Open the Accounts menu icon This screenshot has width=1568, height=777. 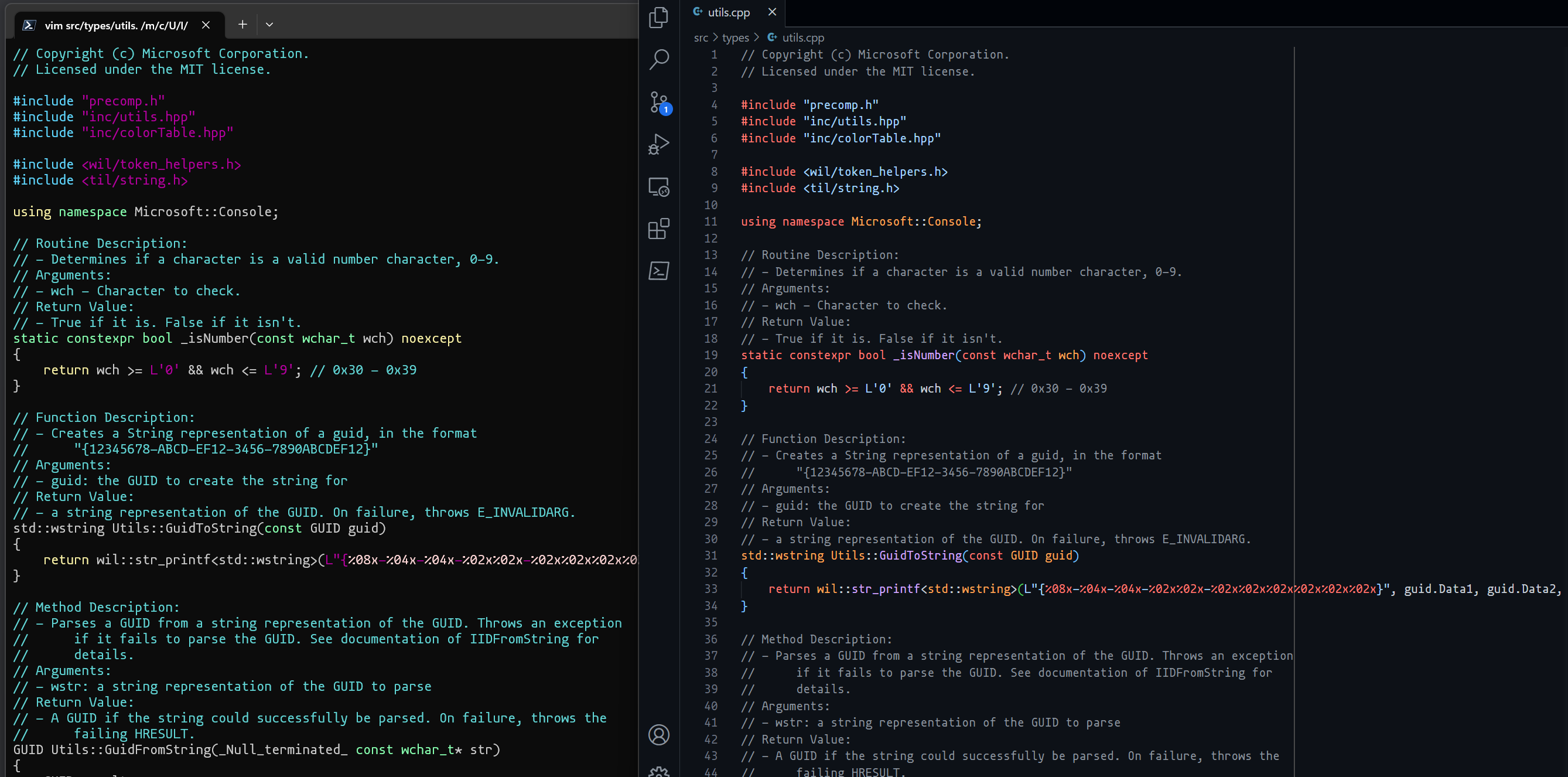(x=658, y=734)
